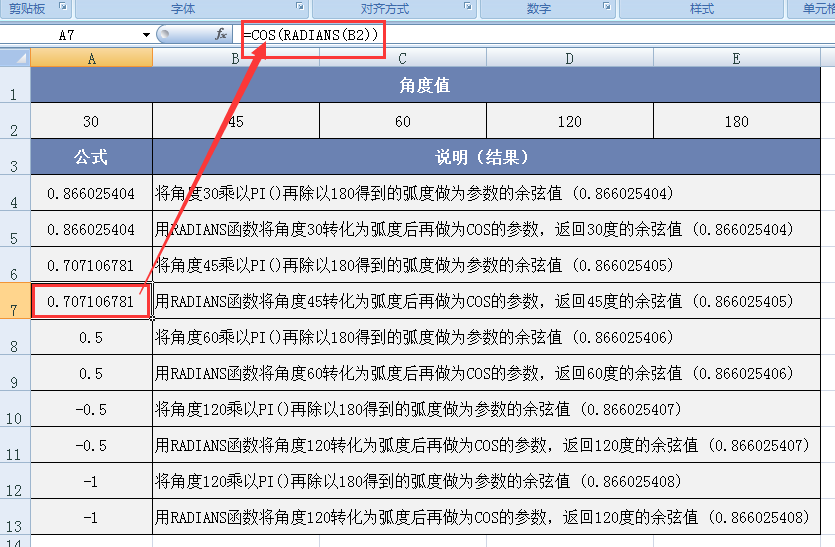Screen dimensions: 835x547
Task: Open the Number group dialog launcher
Action: coord(606,6)
